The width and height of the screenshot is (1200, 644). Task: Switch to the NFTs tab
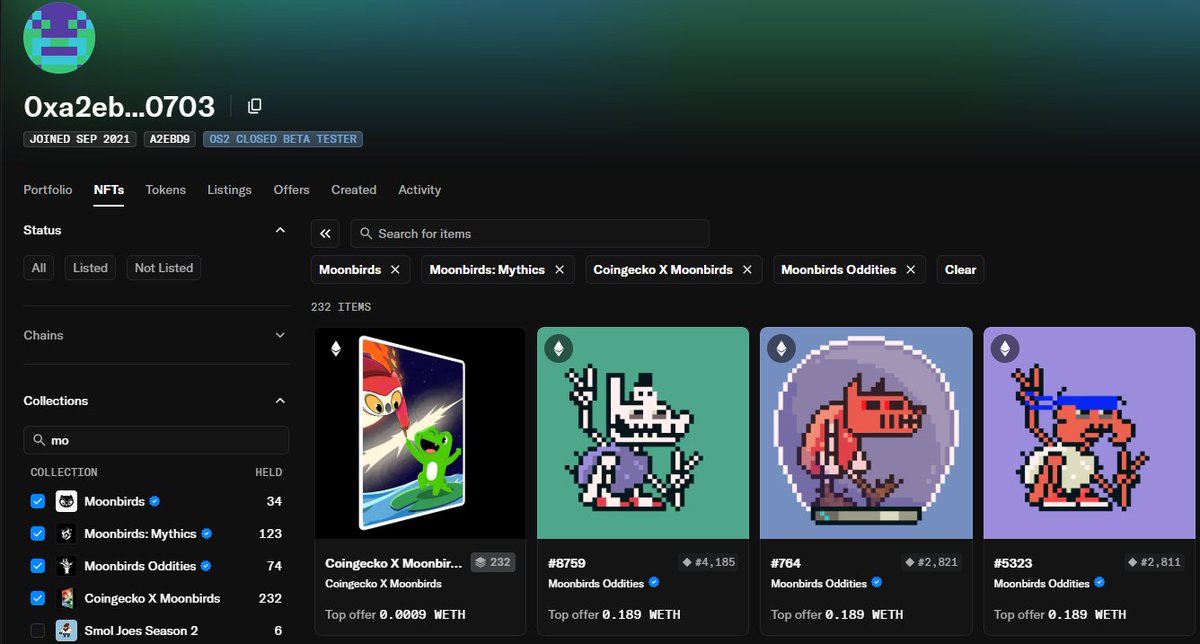pos(109,190)
